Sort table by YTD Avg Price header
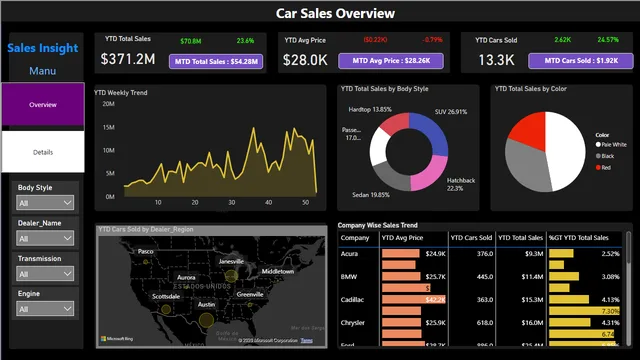 pos(402,238)
